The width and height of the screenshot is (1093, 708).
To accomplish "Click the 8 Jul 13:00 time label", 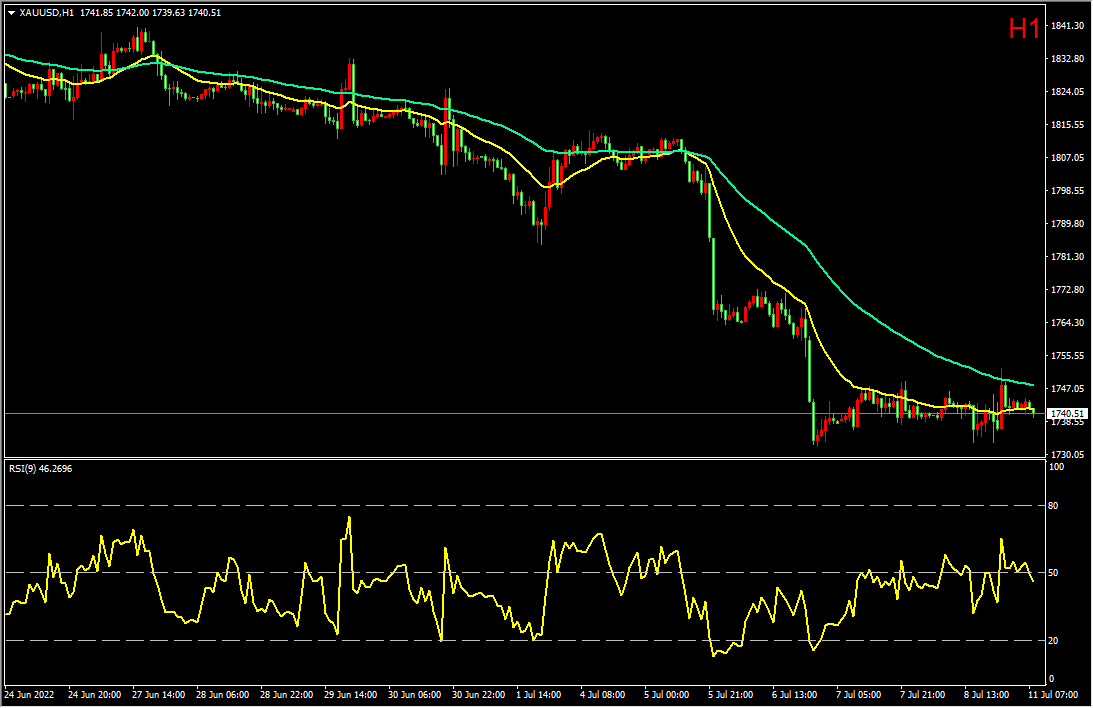I will (x=987, y=695).
